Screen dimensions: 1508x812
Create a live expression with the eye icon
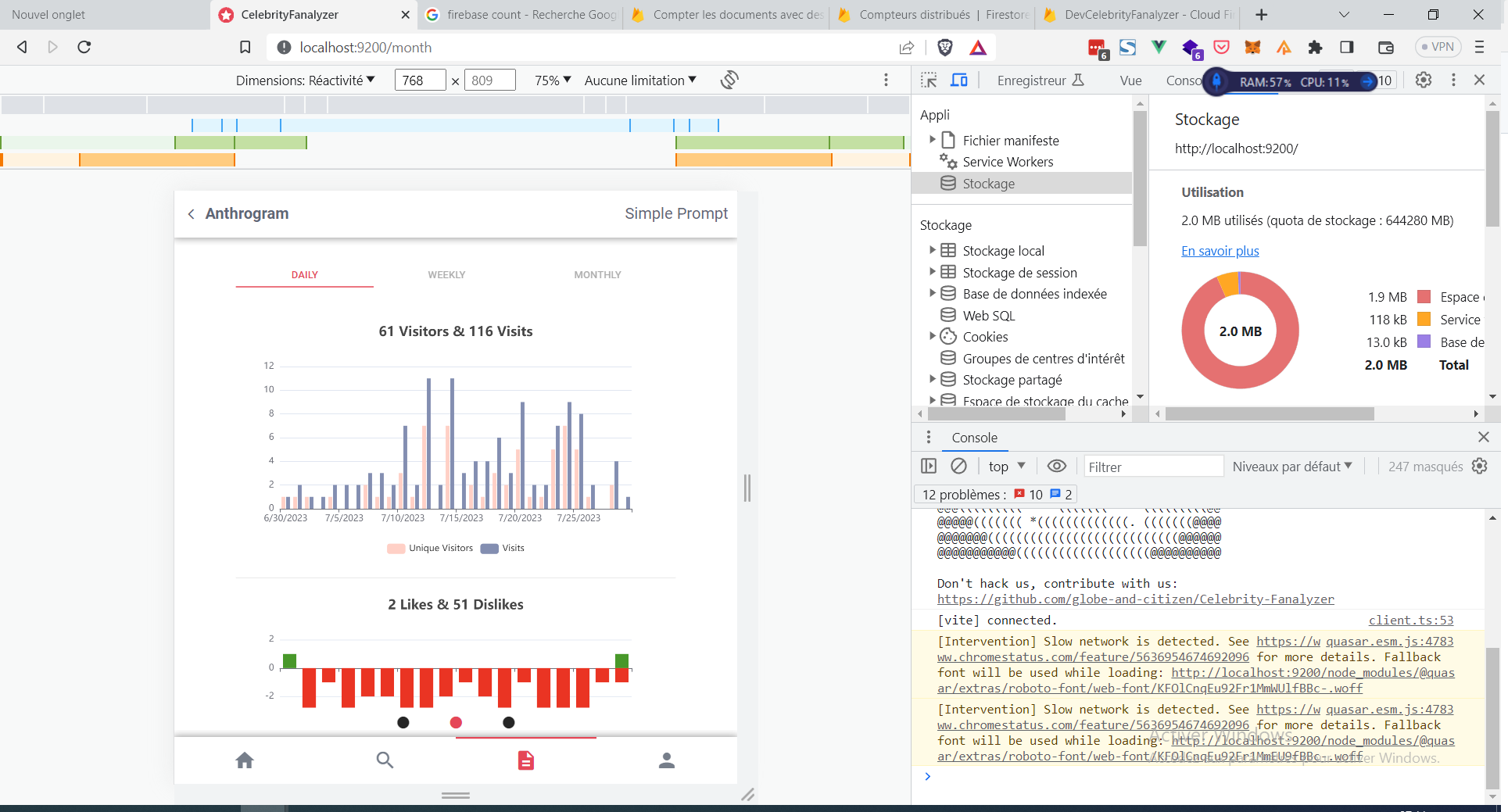pos(1057,466)
